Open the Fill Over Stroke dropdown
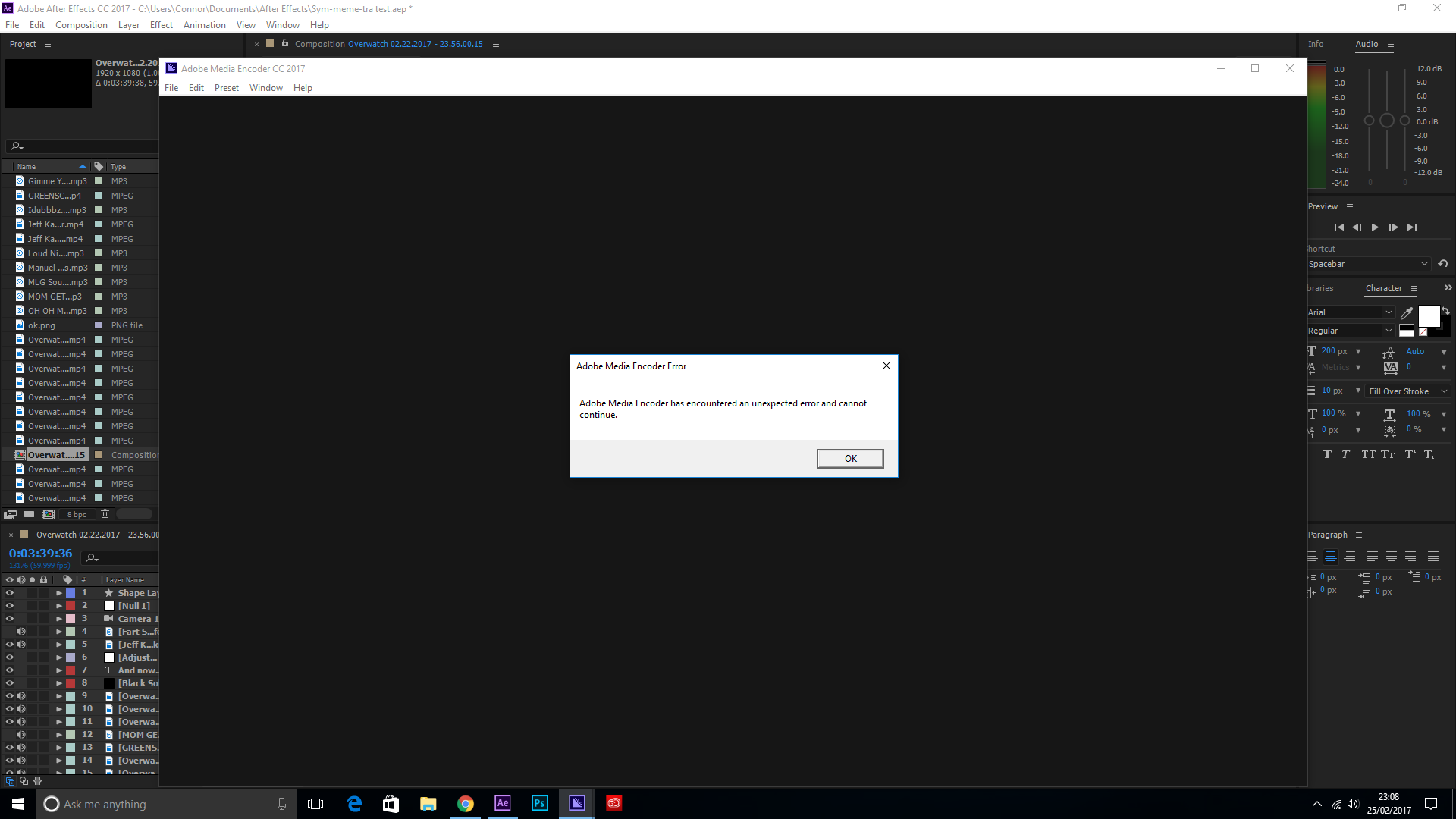This screenshot has height=819, width=1456. point(1408,391)
